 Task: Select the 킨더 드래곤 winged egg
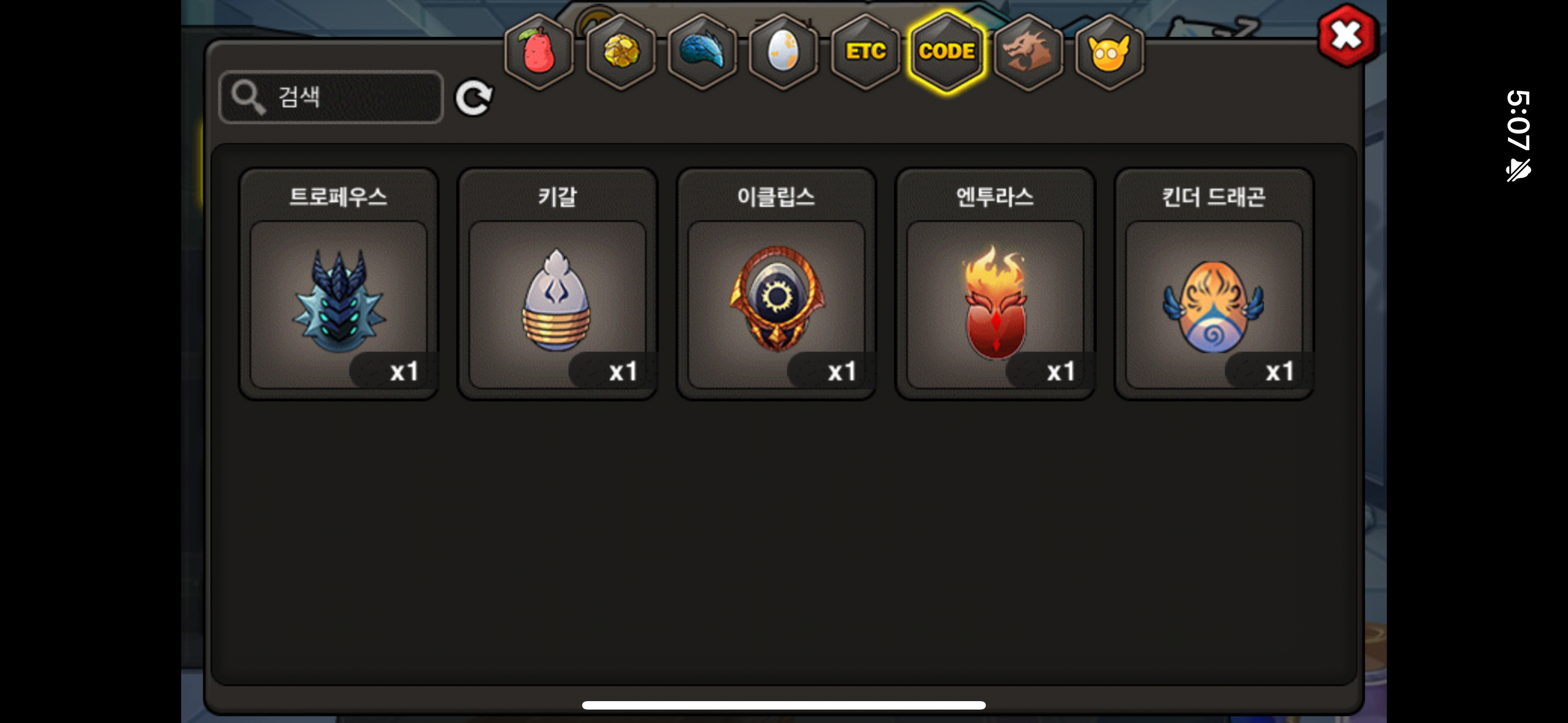tap(1214, 284)
